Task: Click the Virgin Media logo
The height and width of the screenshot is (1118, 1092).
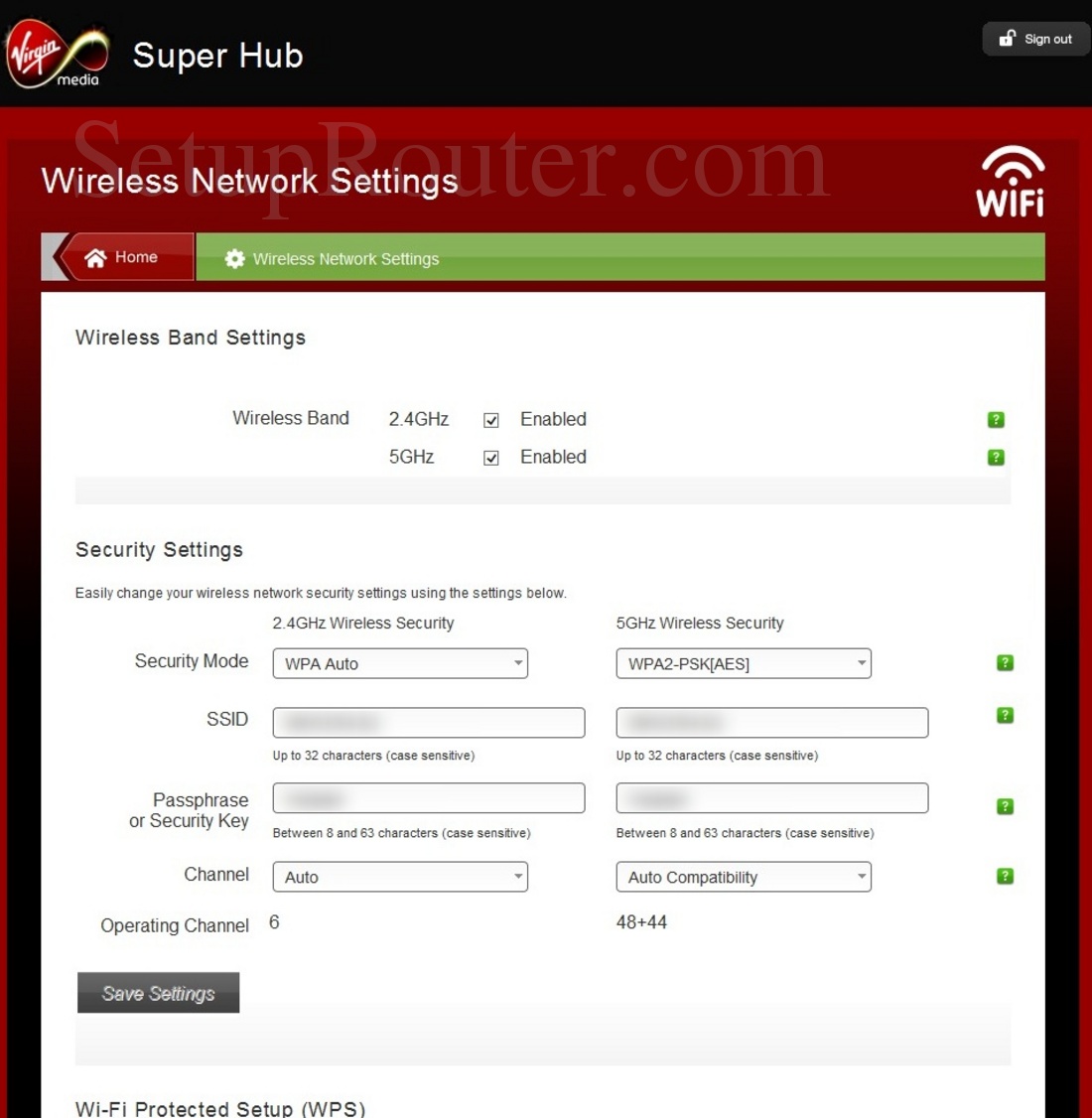Action: [x=57, y=55]
